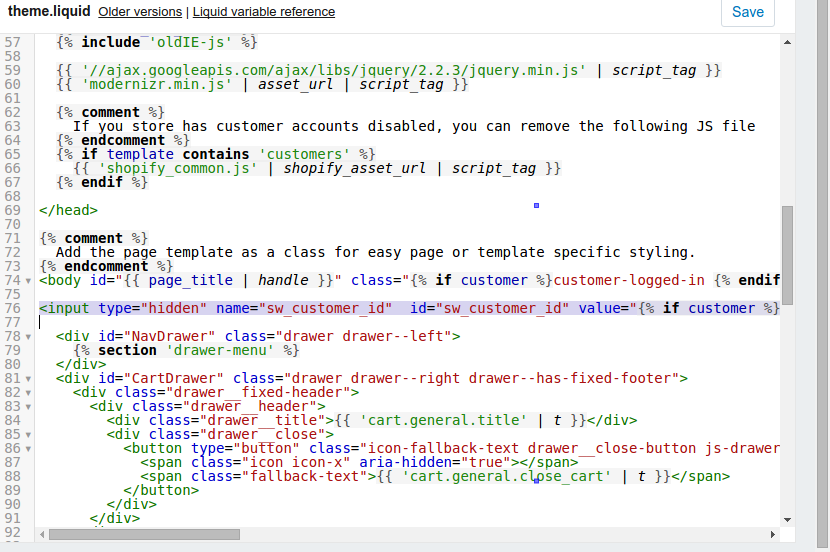Viewport: 830px width, 552px height.
Task: Click the comment text on line 72
Action: [375, 252]
